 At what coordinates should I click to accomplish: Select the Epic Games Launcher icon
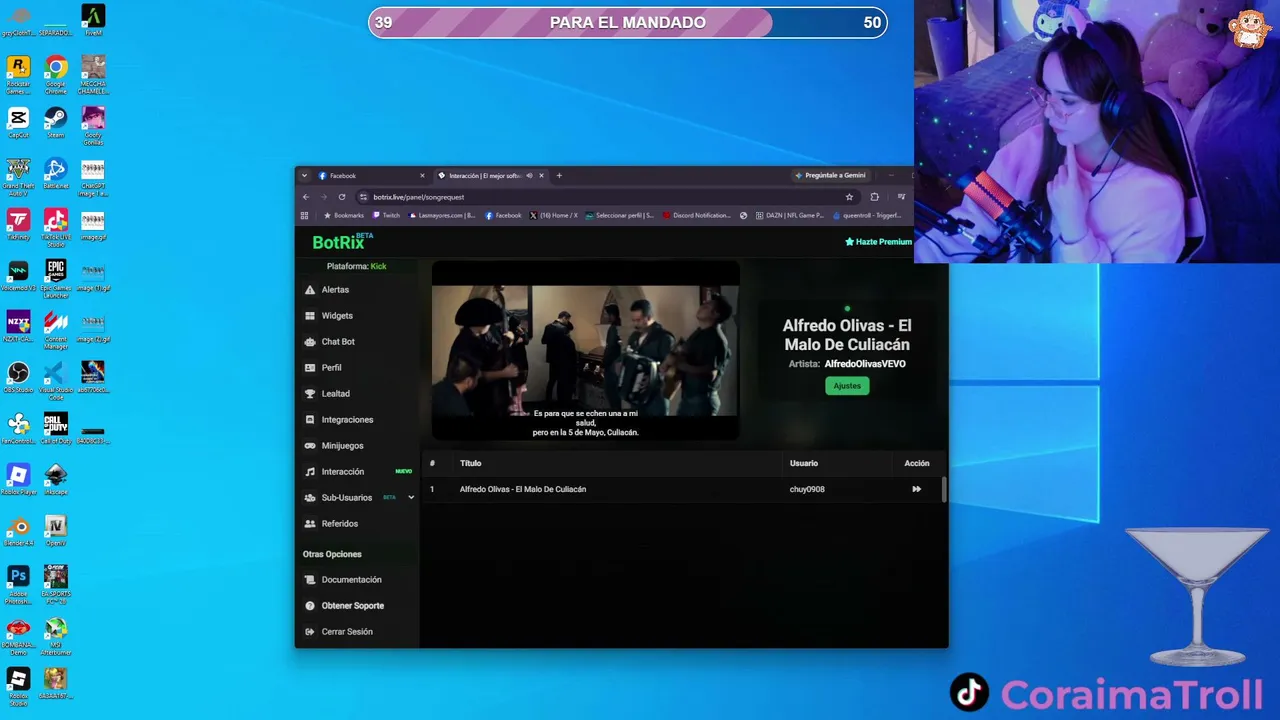pyautogui.click(x=56, y=279)
